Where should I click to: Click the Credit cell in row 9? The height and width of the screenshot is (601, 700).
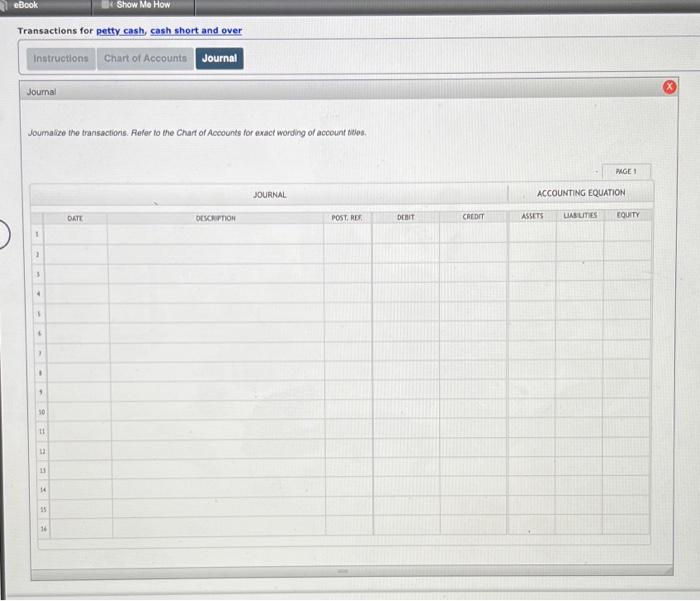point(473,390)
